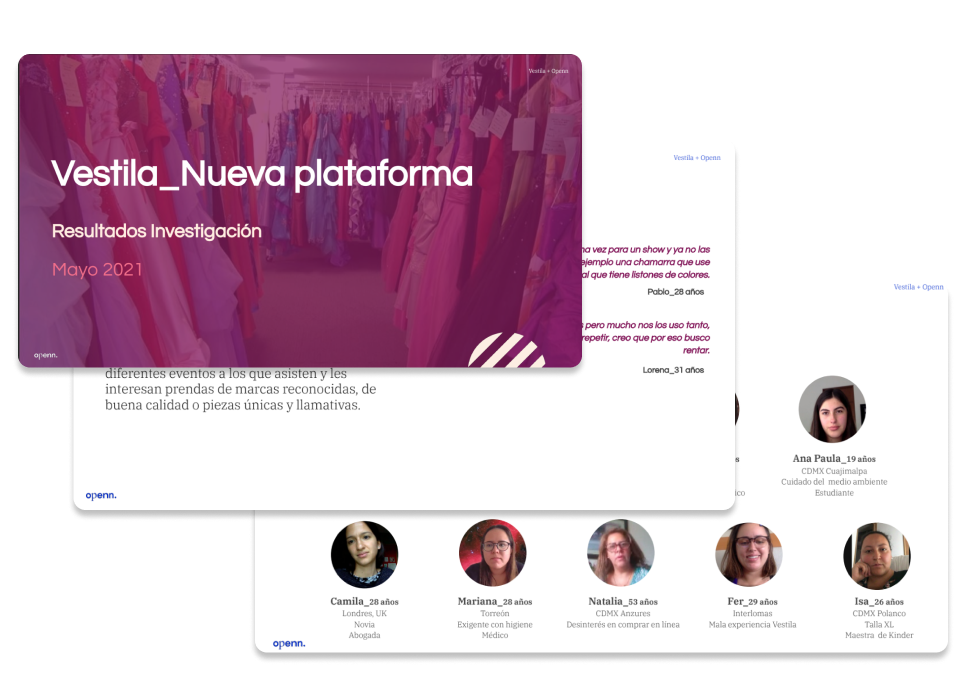Open Fer's profile photo

coord(749,555)
